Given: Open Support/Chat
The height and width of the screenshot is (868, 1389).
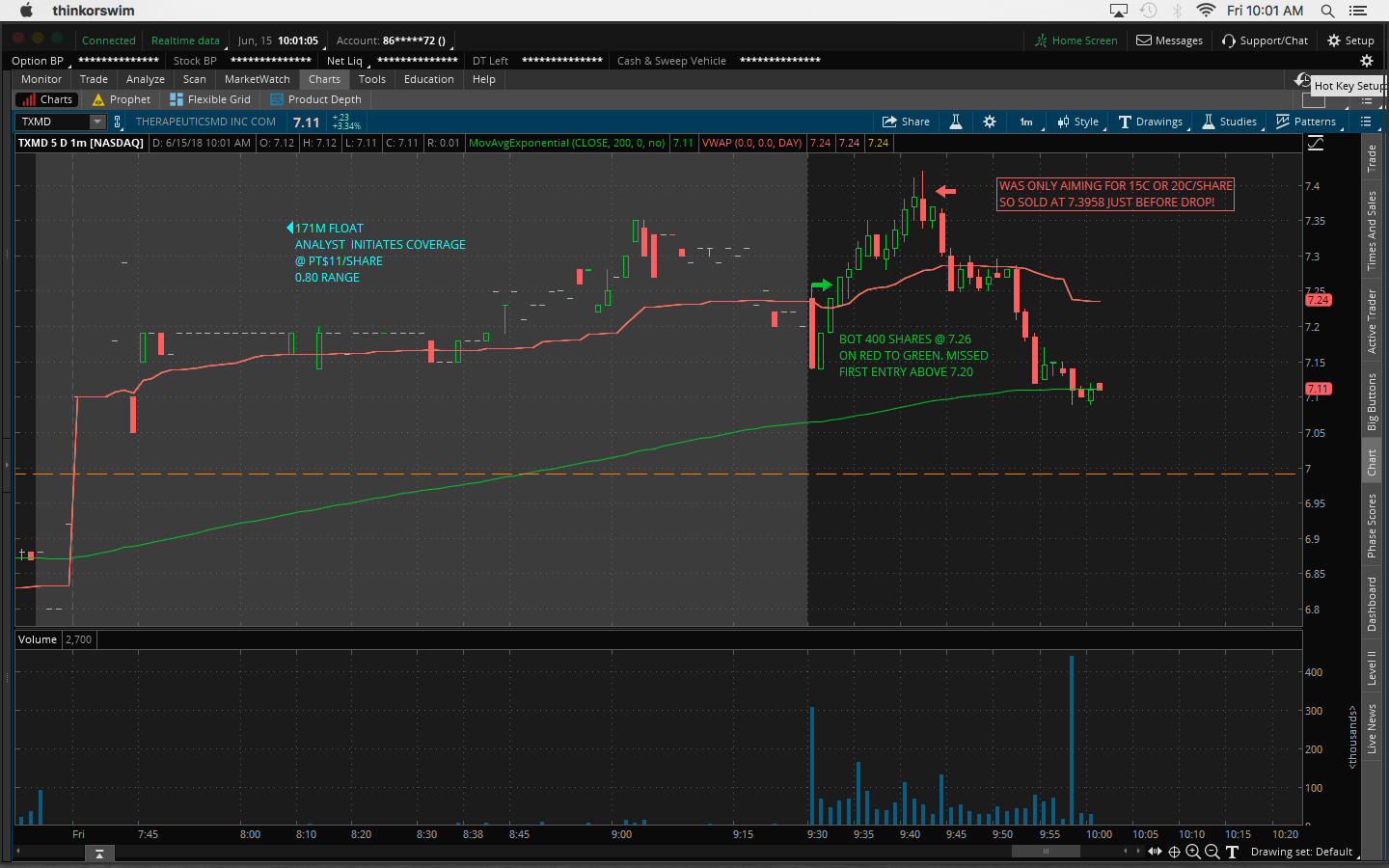Looking at the screenshot, I should click(1265, 41).
